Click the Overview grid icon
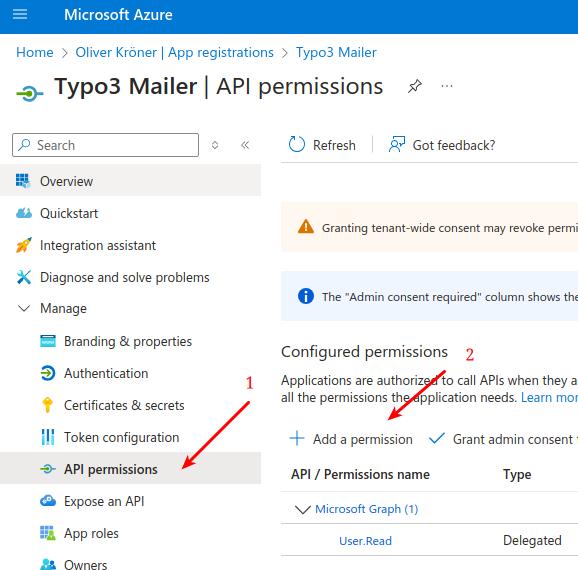578x570 pixels. (x=23, y=181)
